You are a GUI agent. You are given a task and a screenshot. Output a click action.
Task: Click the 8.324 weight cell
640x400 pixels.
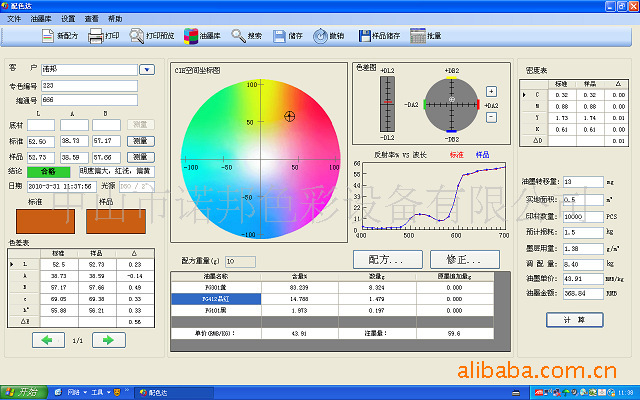[377, 288]
